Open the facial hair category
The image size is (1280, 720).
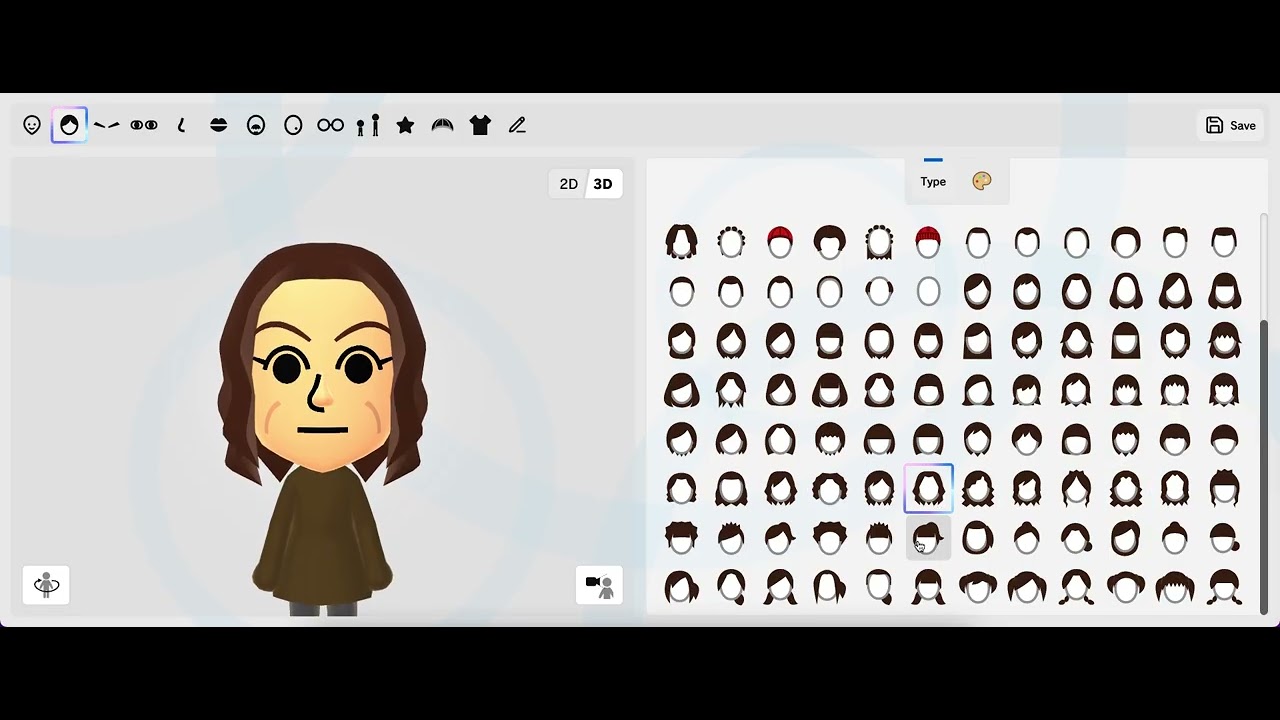256,125
